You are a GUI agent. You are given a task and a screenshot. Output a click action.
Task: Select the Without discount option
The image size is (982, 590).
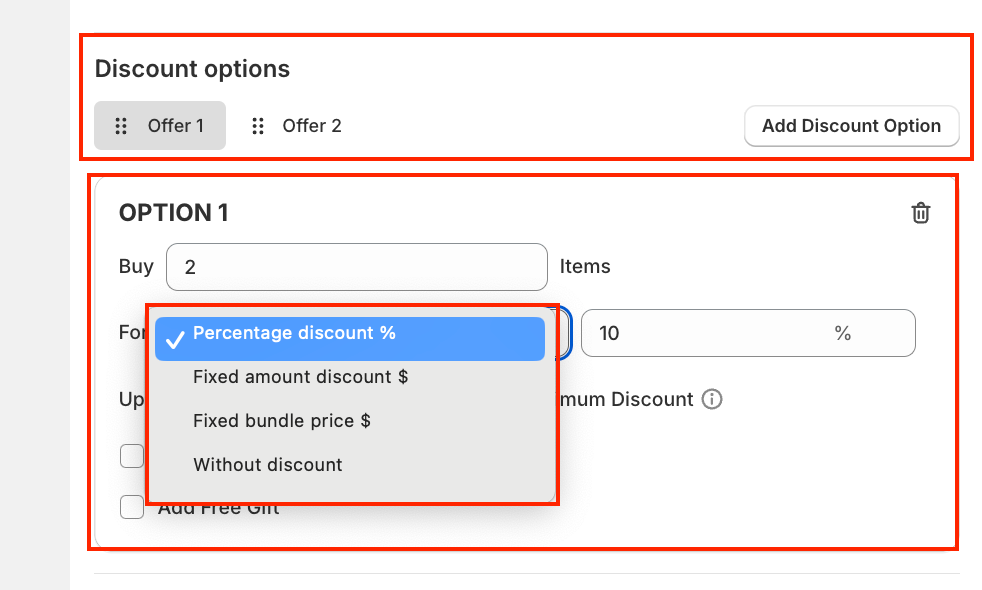(267, 465)
